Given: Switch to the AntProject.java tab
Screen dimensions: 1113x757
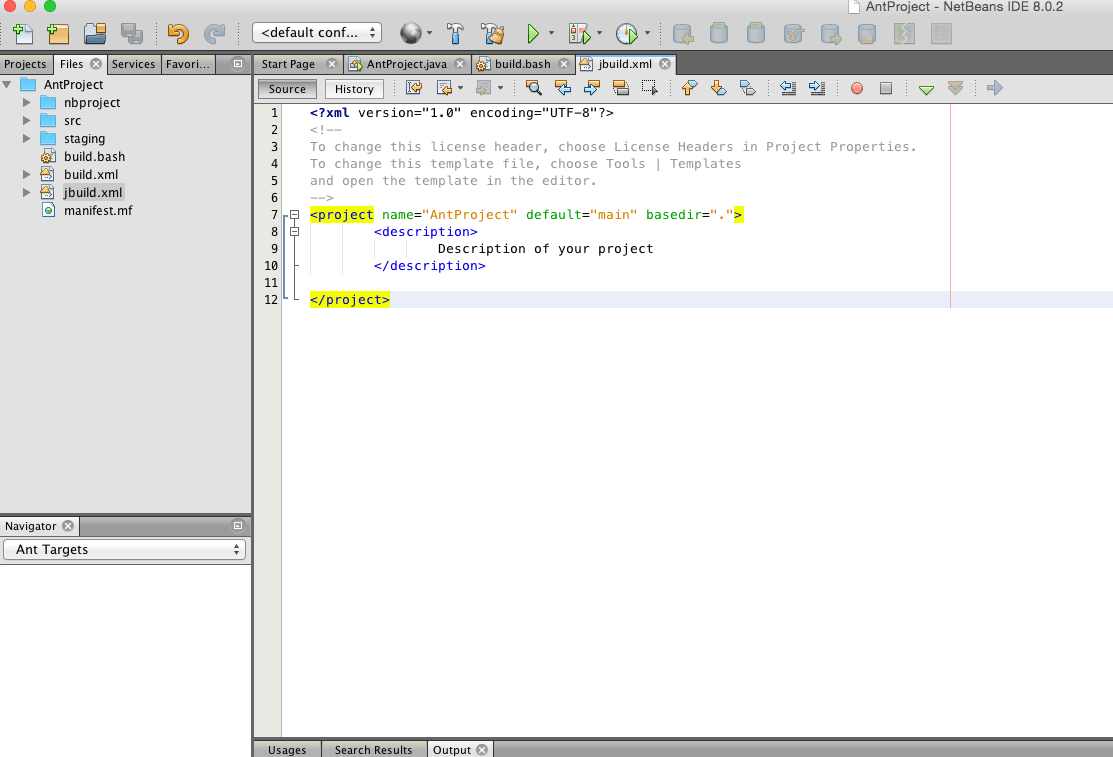Looking at the screenshot, I should [406, 64].
